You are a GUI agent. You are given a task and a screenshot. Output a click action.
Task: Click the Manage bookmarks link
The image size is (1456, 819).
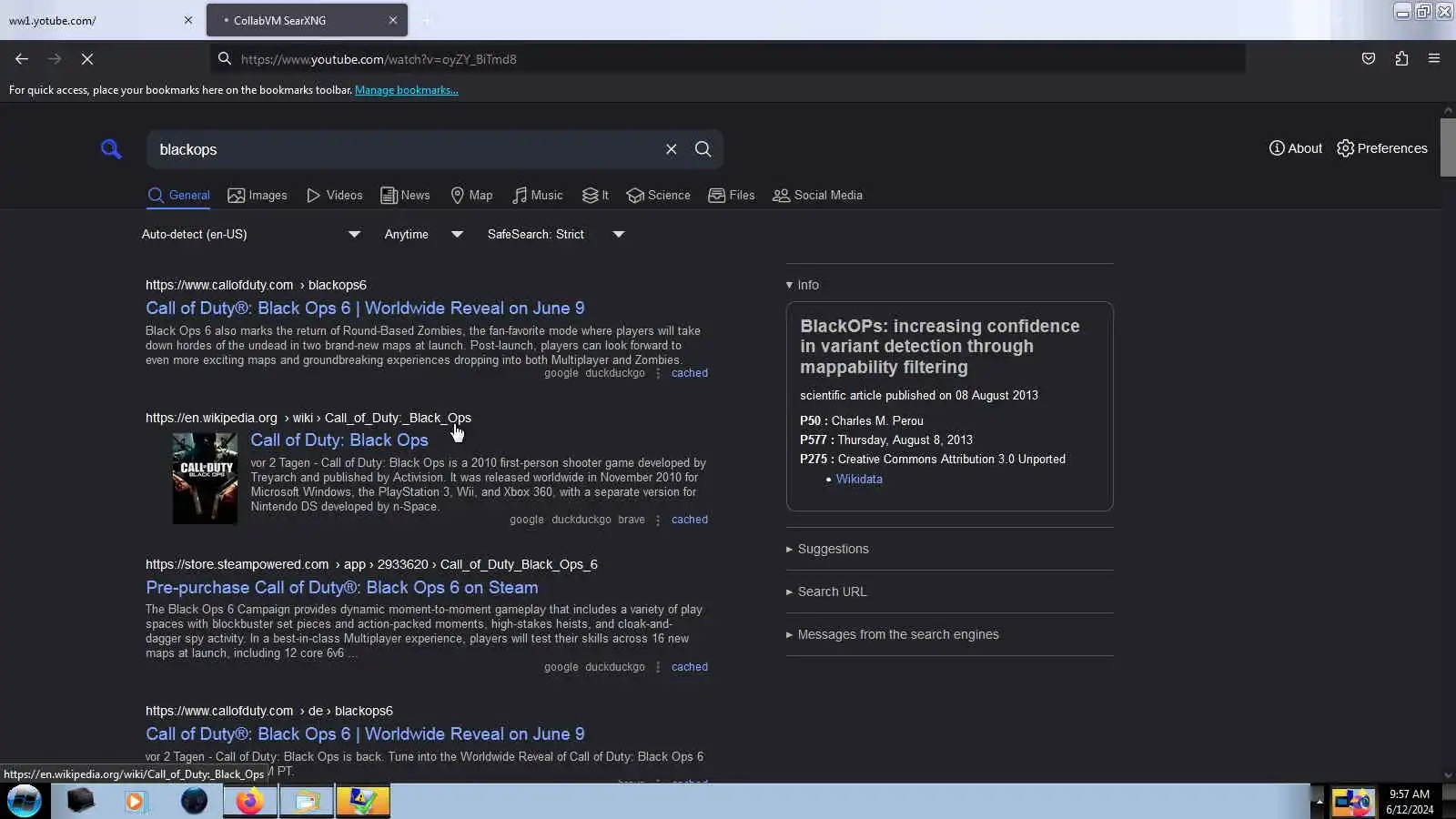point(407,90)
